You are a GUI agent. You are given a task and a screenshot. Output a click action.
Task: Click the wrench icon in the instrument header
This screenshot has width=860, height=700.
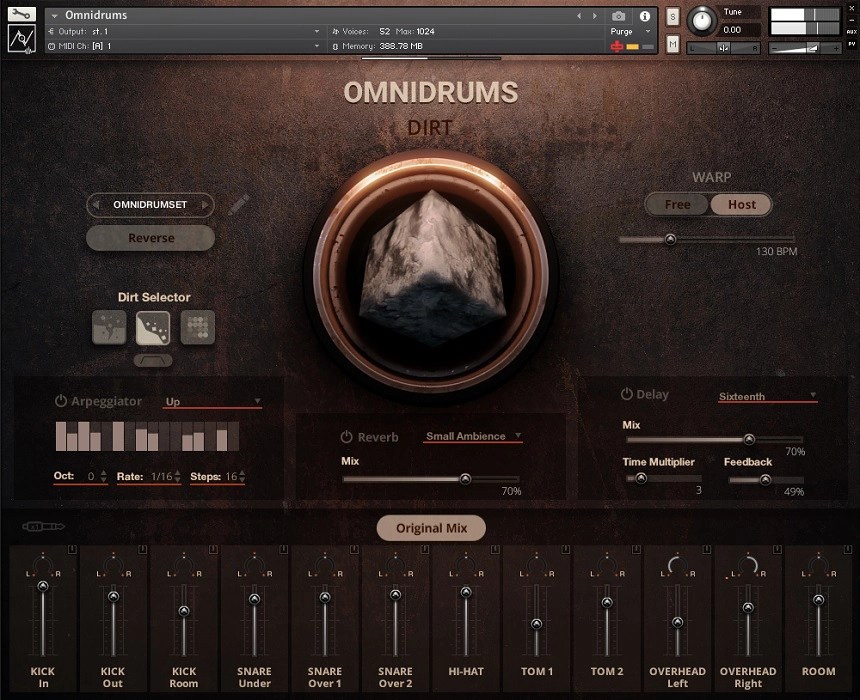[20, 16]
